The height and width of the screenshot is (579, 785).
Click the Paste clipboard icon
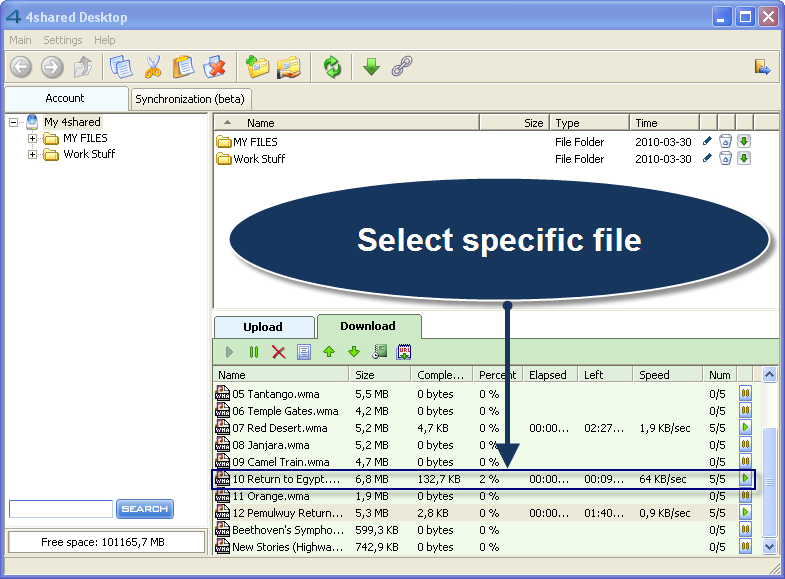click(183, 67)
